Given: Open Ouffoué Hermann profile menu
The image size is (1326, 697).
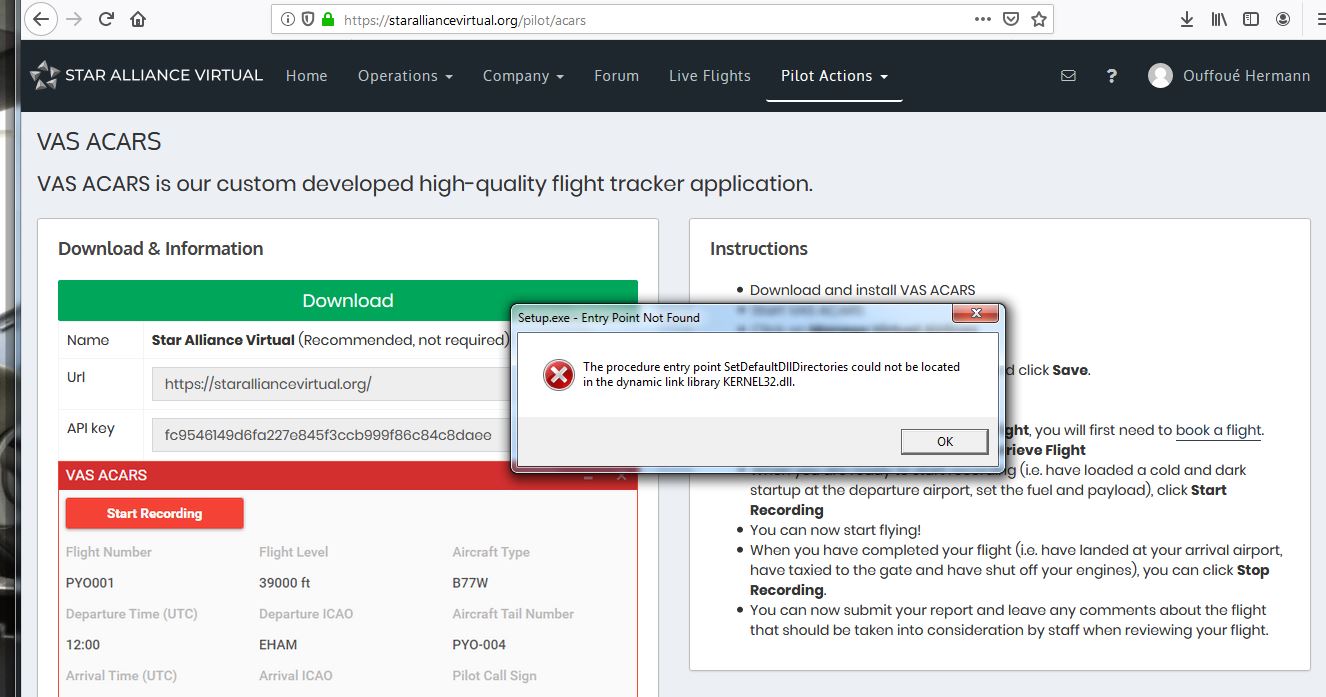Looking at the screenshot, I should pos(1230,75).
